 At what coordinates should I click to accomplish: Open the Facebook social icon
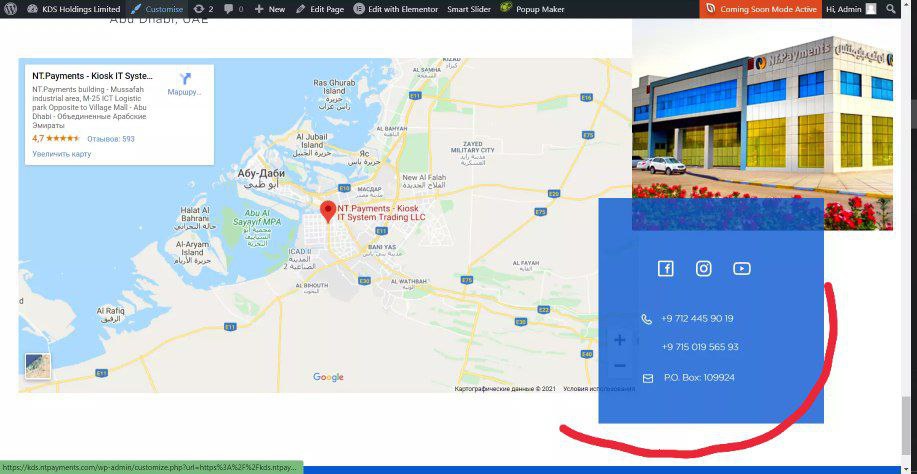coord(666,268)
